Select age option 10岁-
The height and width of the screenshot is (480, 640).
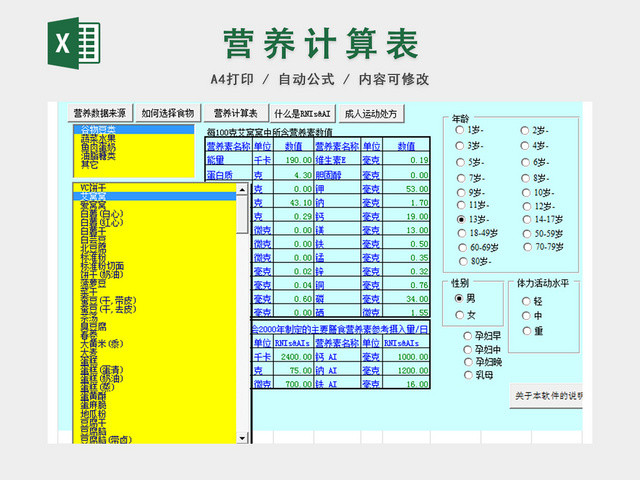(527, 193)
